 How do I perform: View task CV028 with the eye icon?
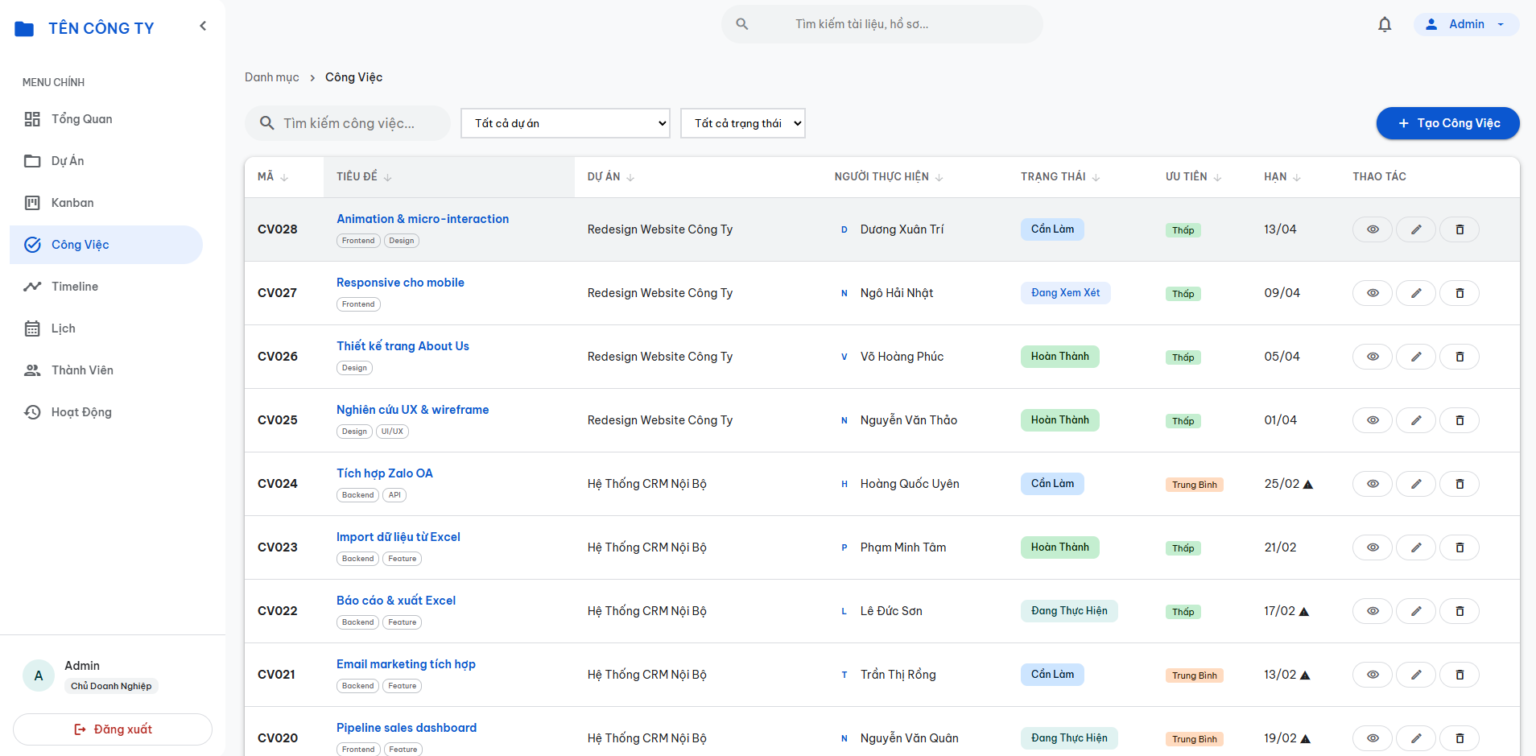1373,230
